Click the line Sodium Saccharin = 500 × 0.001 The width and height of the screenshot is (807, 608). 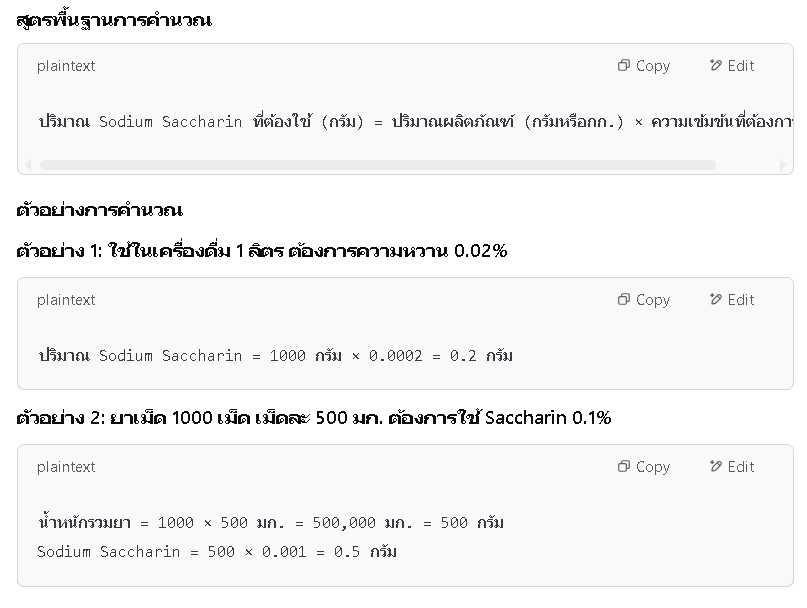click(217, 552)
